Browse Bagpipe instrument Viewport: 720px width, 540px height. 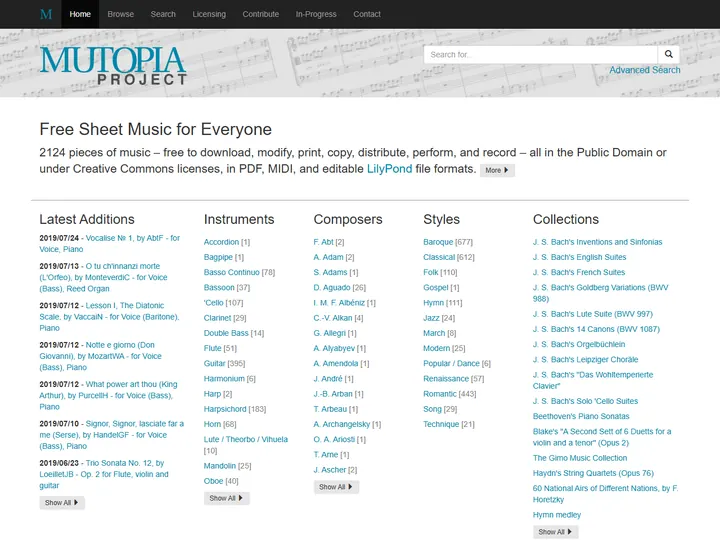[218, 257]
